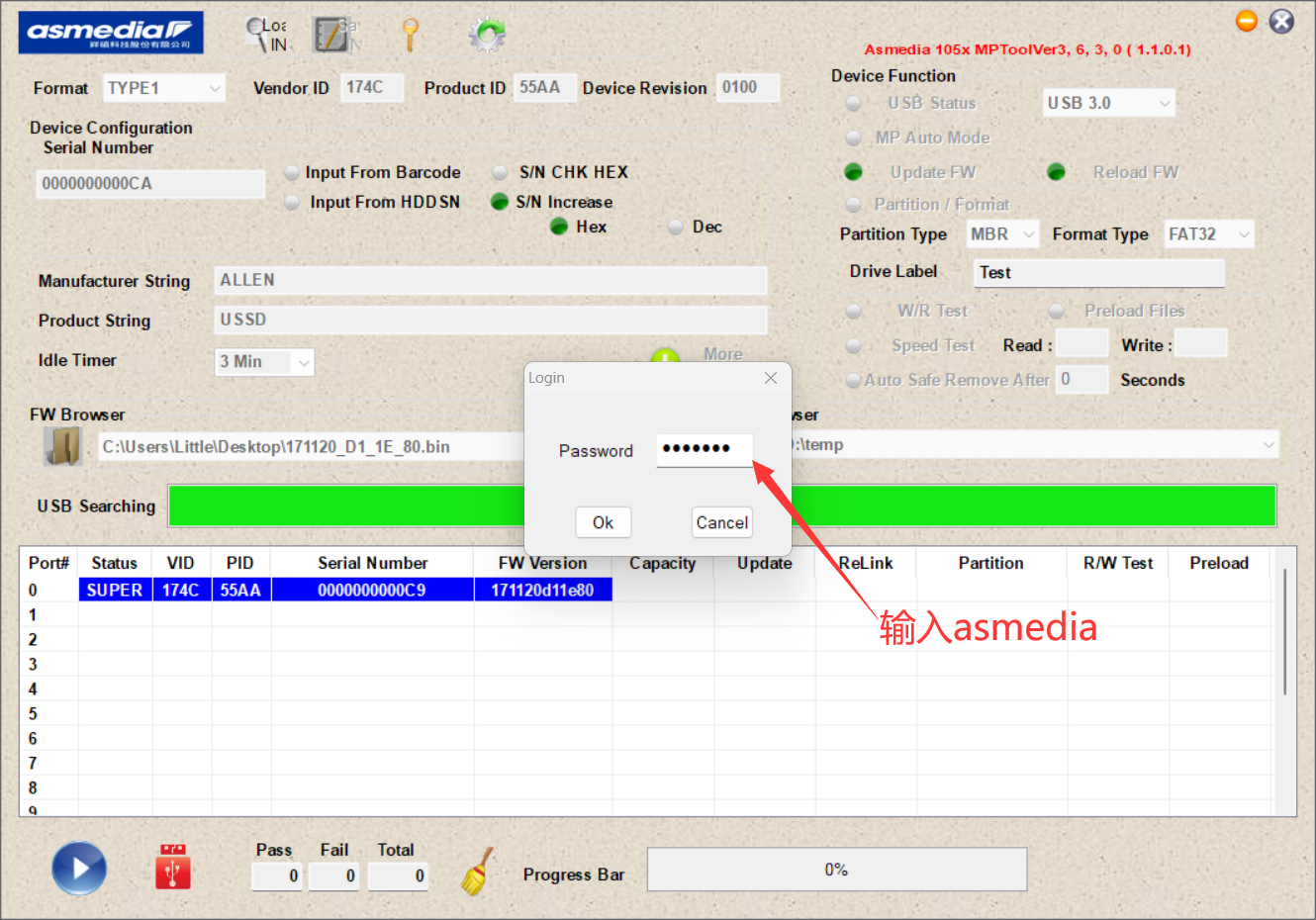
Task: Click the ReLink column header
Action: pos(866,563)
